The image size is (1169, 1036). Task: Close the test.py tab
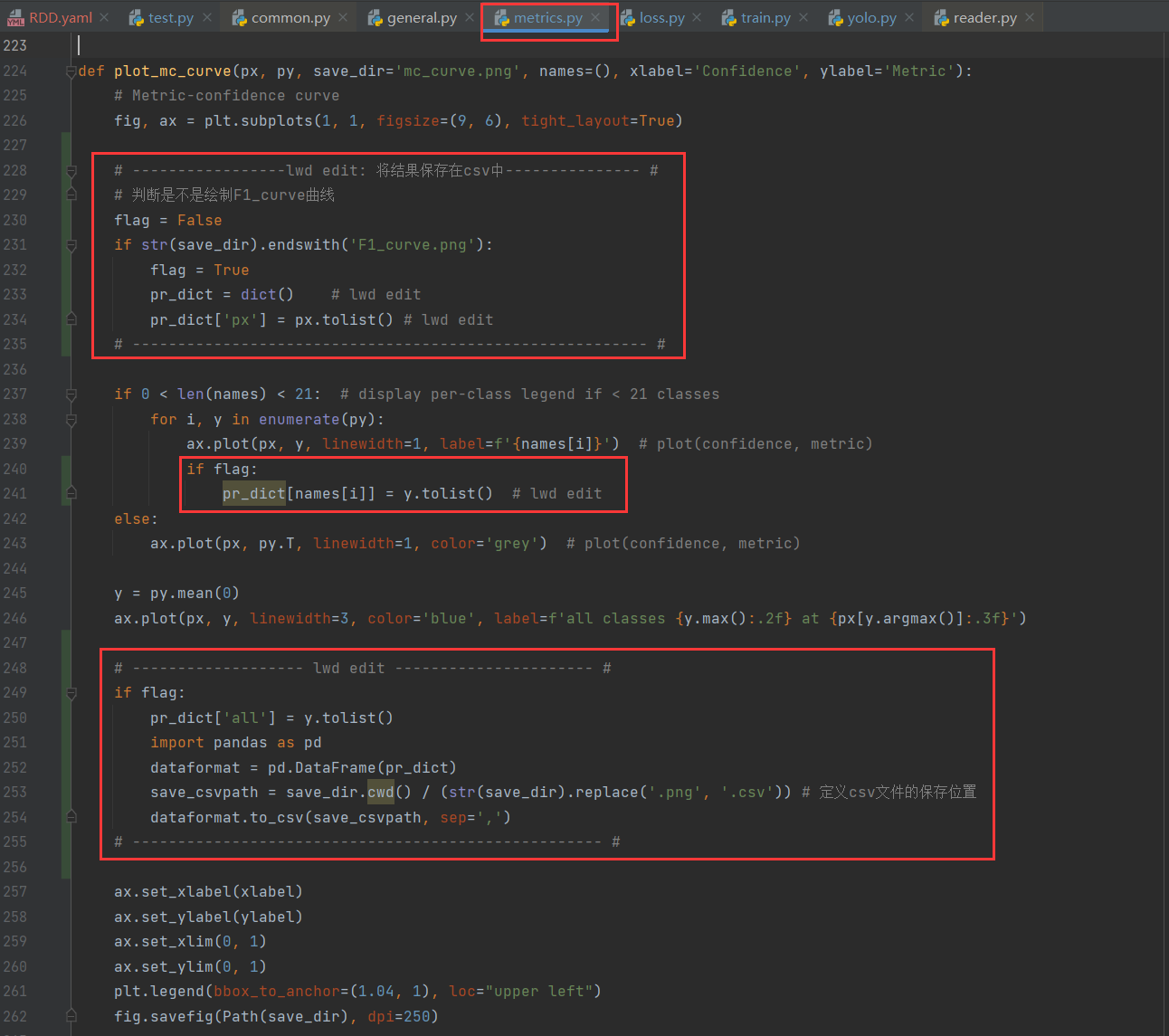[207, 18]
